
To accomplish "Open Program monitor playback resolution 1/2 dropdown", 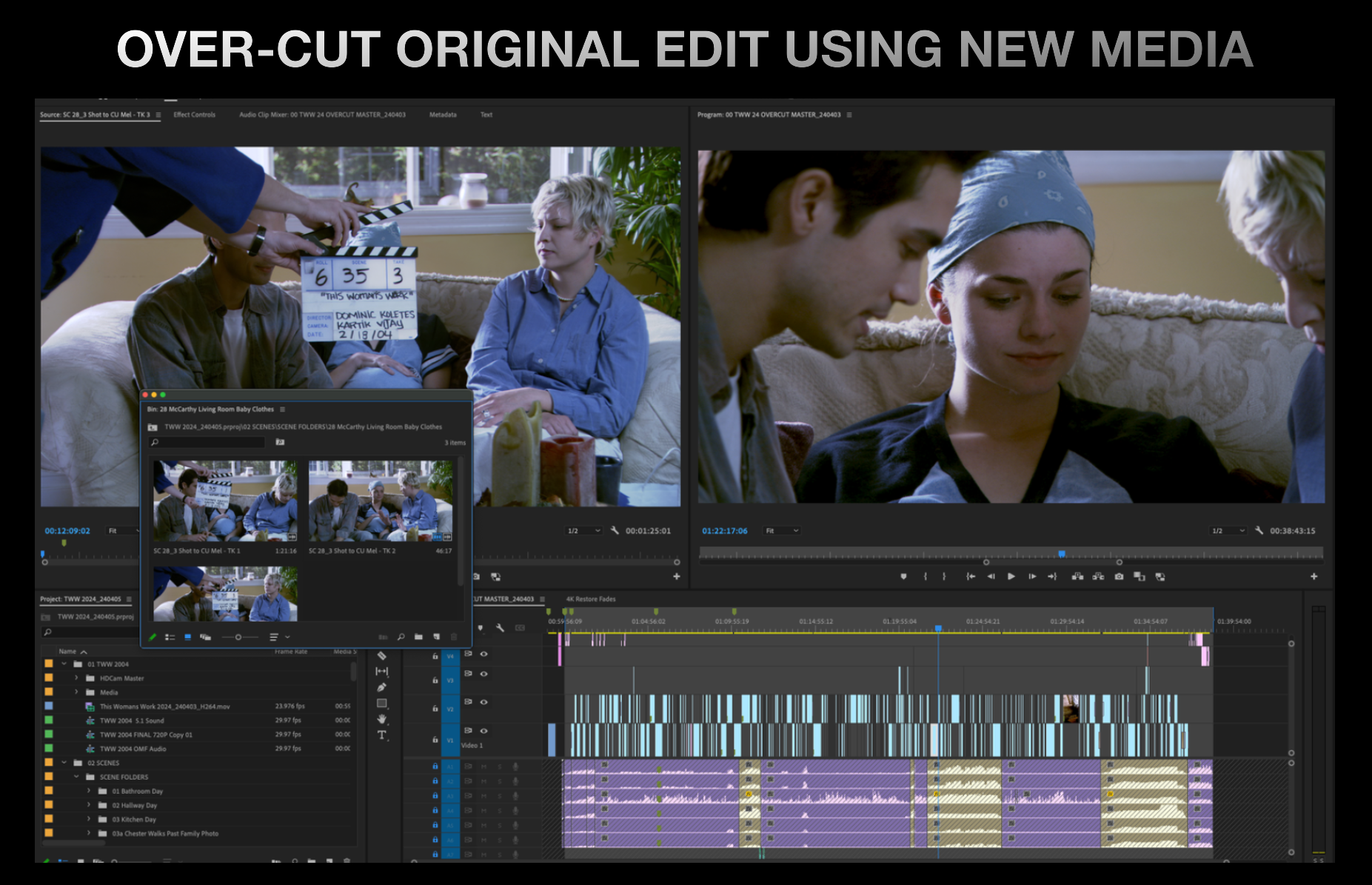I will click(x=1228, y=530).
